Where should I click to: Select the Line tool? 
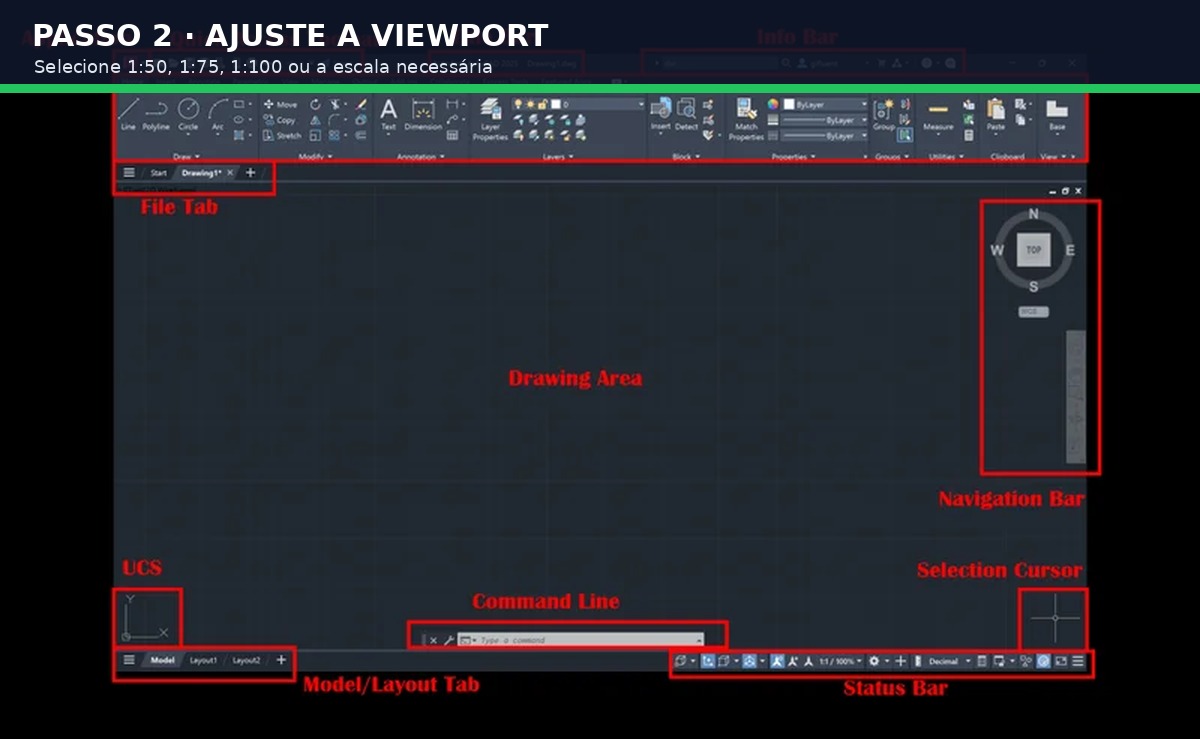[128, 114]
